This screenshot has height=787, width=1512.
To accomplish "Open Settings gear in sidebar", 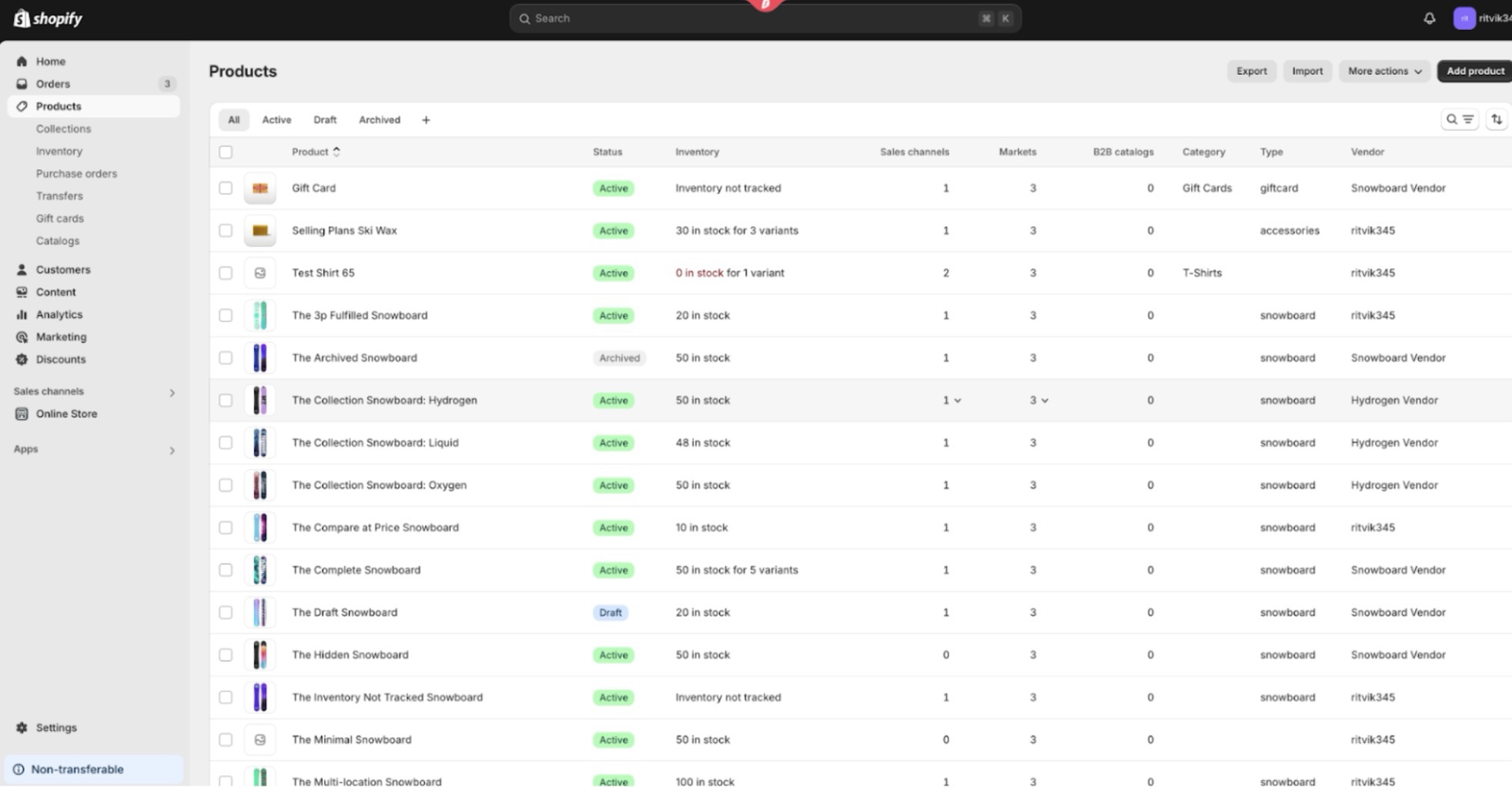I will tap(55, 727).
